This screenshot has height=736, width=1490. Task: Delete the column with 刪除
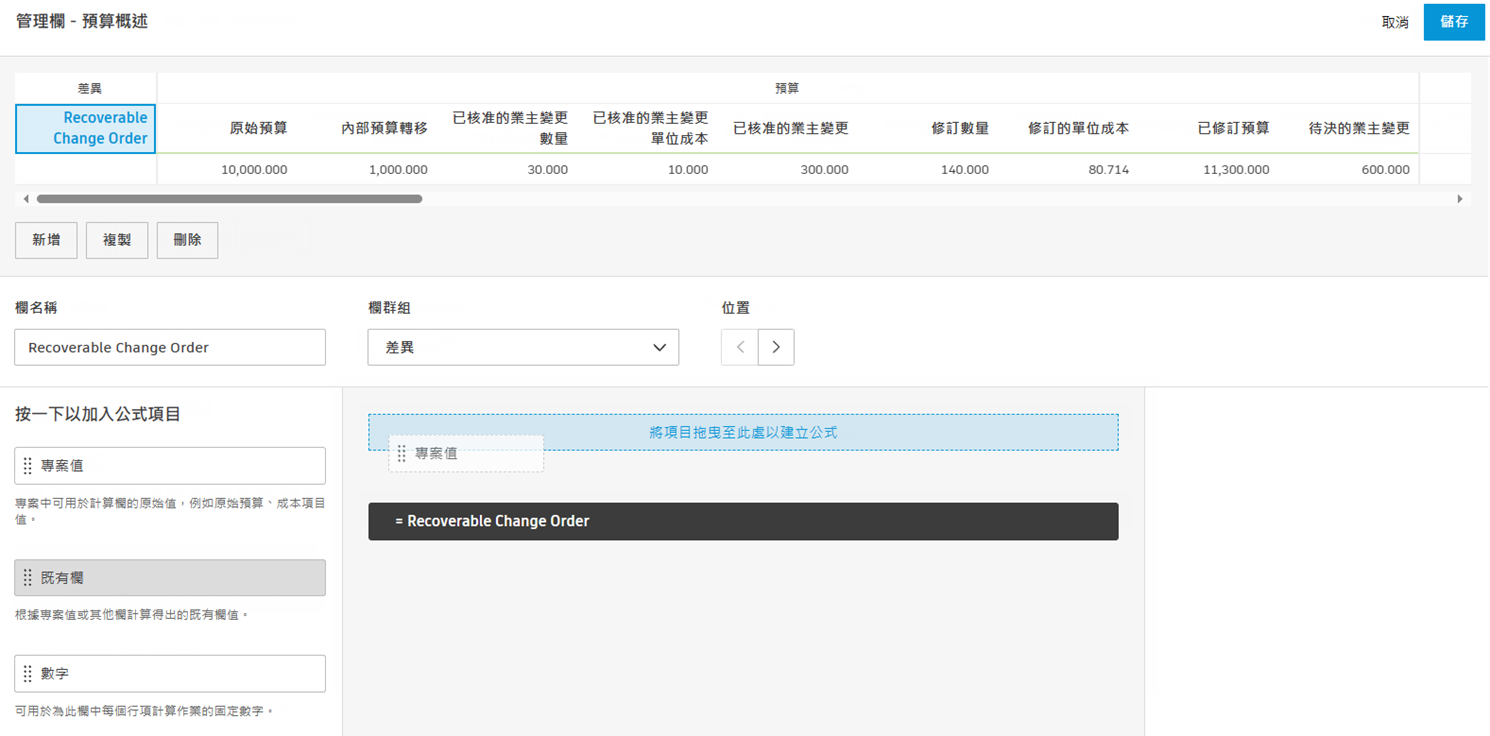click(187, 240)
